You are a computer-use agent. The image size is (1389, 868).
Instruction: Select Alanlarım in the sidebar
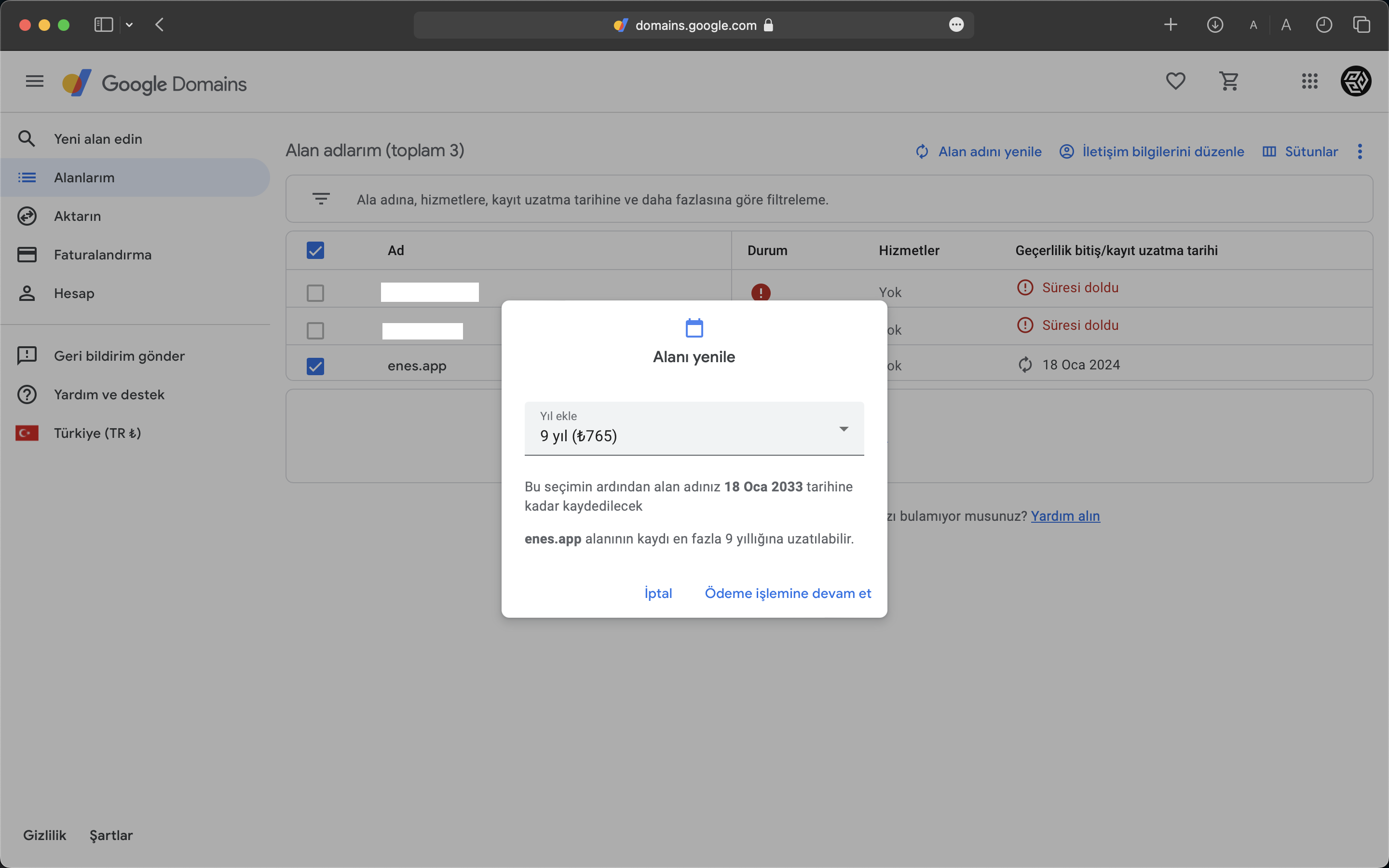(136, 177)
